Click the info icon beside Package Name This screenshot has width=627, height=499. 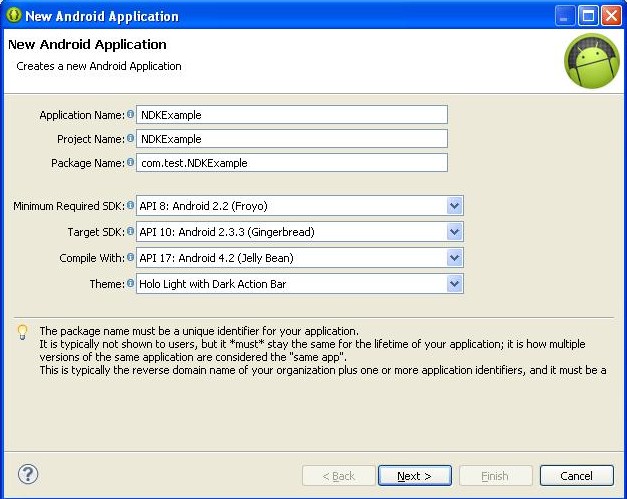[x=130, y=162]
